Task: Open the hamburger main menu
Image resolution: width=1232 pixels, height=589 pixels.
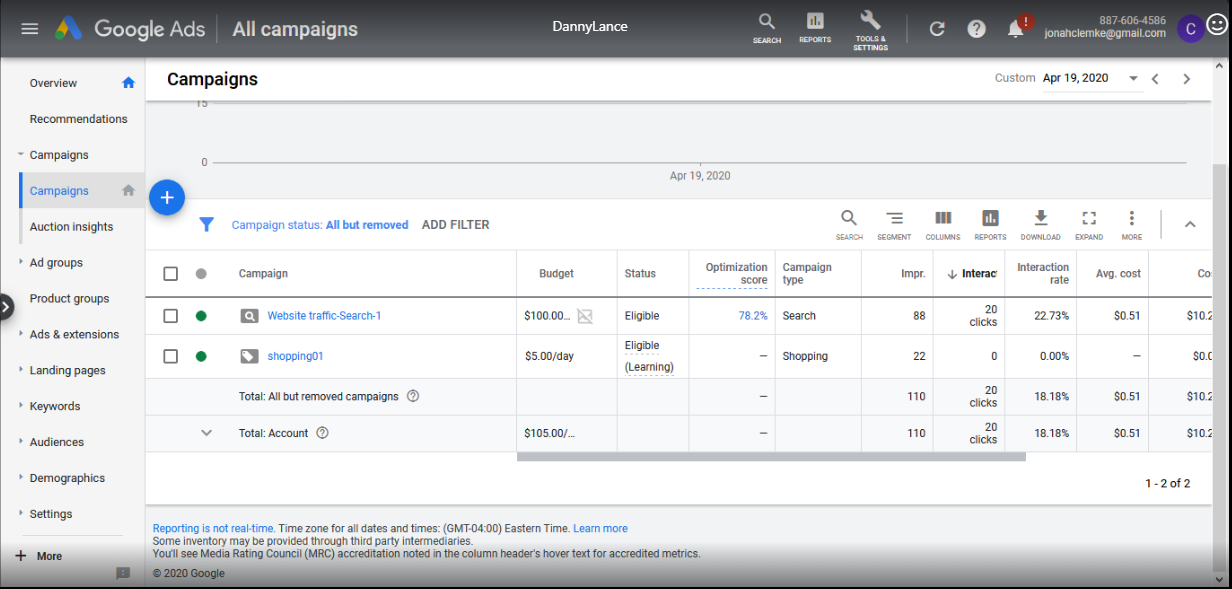Action: point(30,28)
